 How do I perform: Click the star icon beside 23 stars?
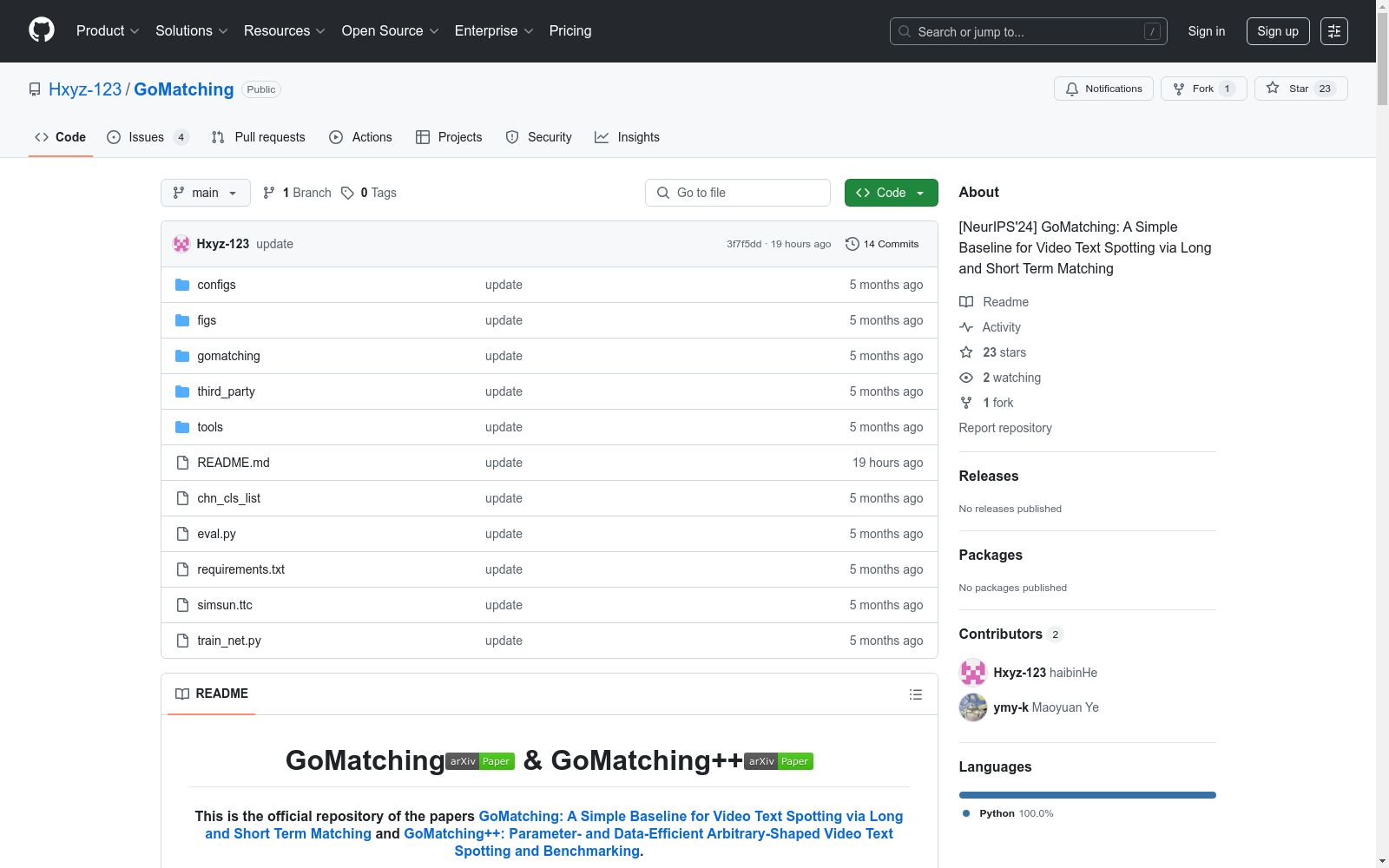click(x=966, y=352)
